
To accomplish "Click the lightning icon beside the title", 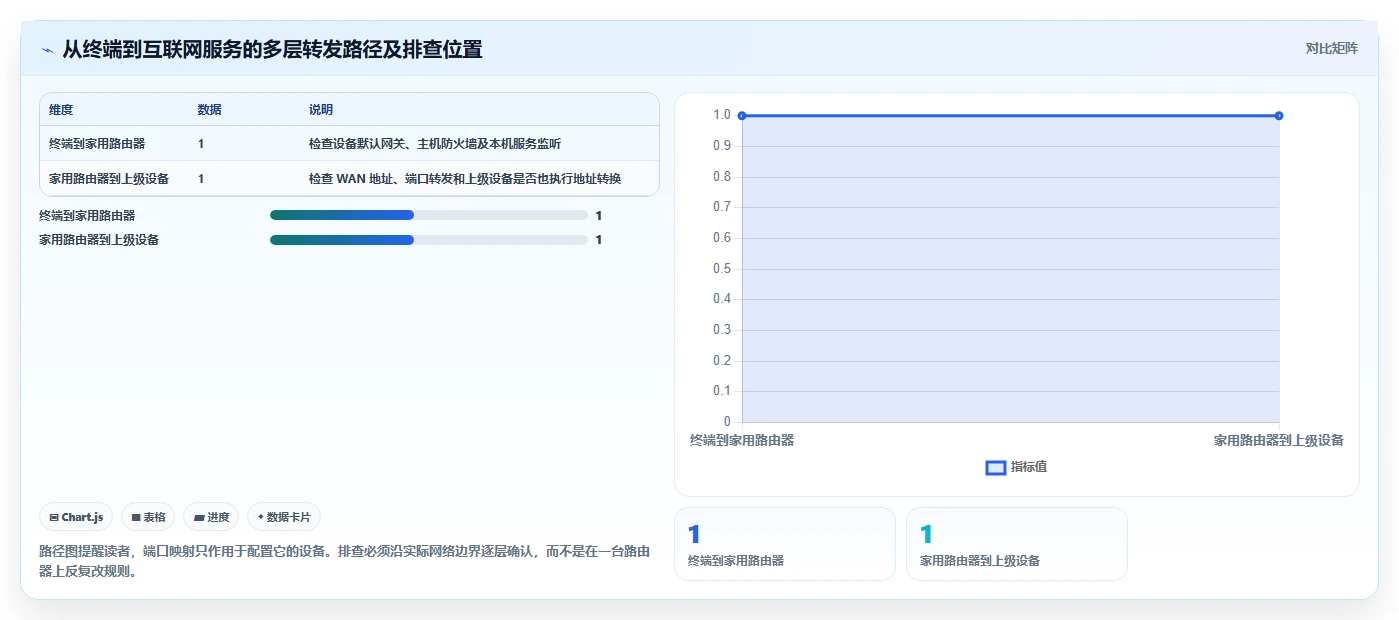I will [47, 49].
